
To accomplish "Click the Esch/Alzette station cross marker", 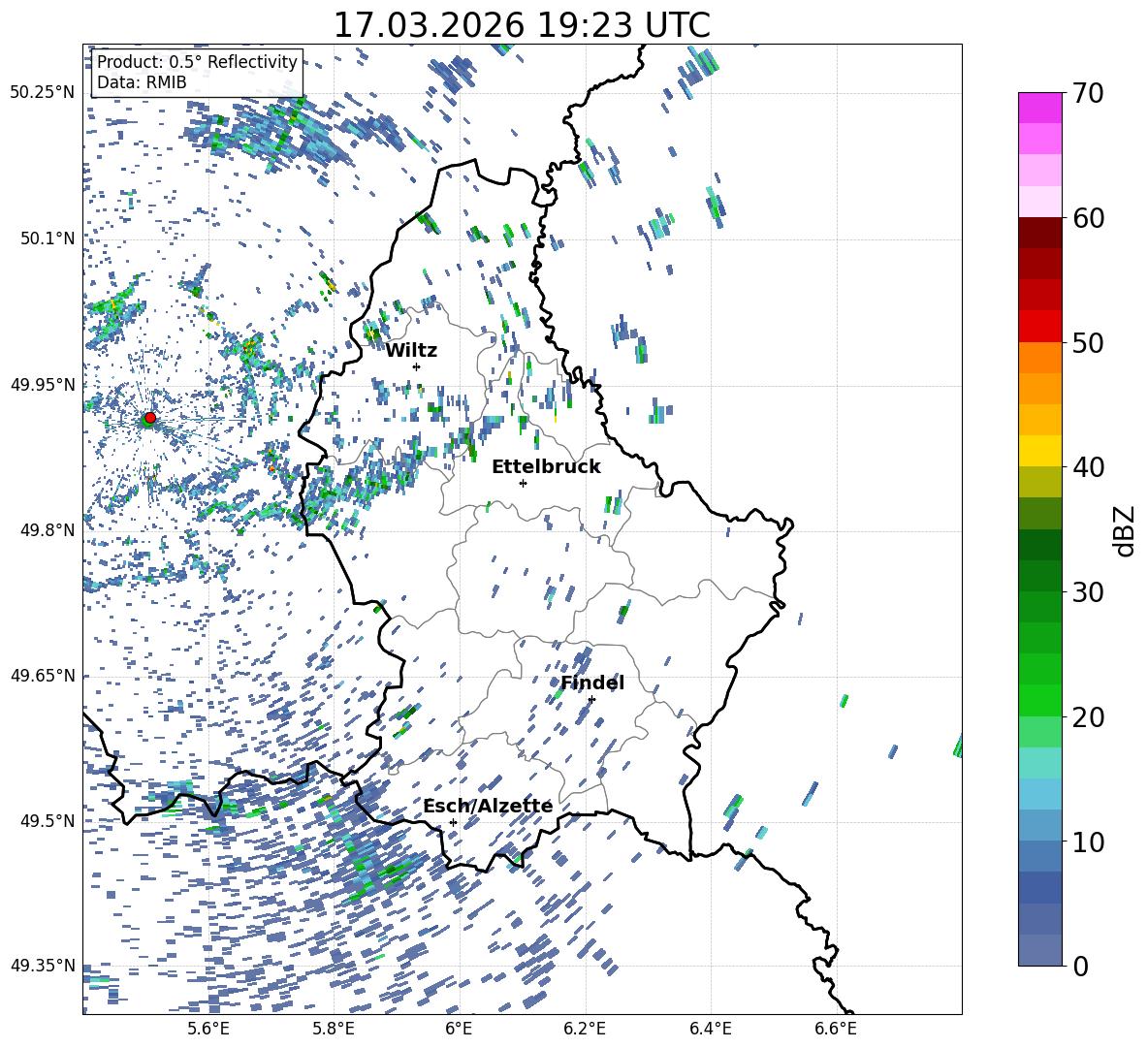I will pos(453,822).
